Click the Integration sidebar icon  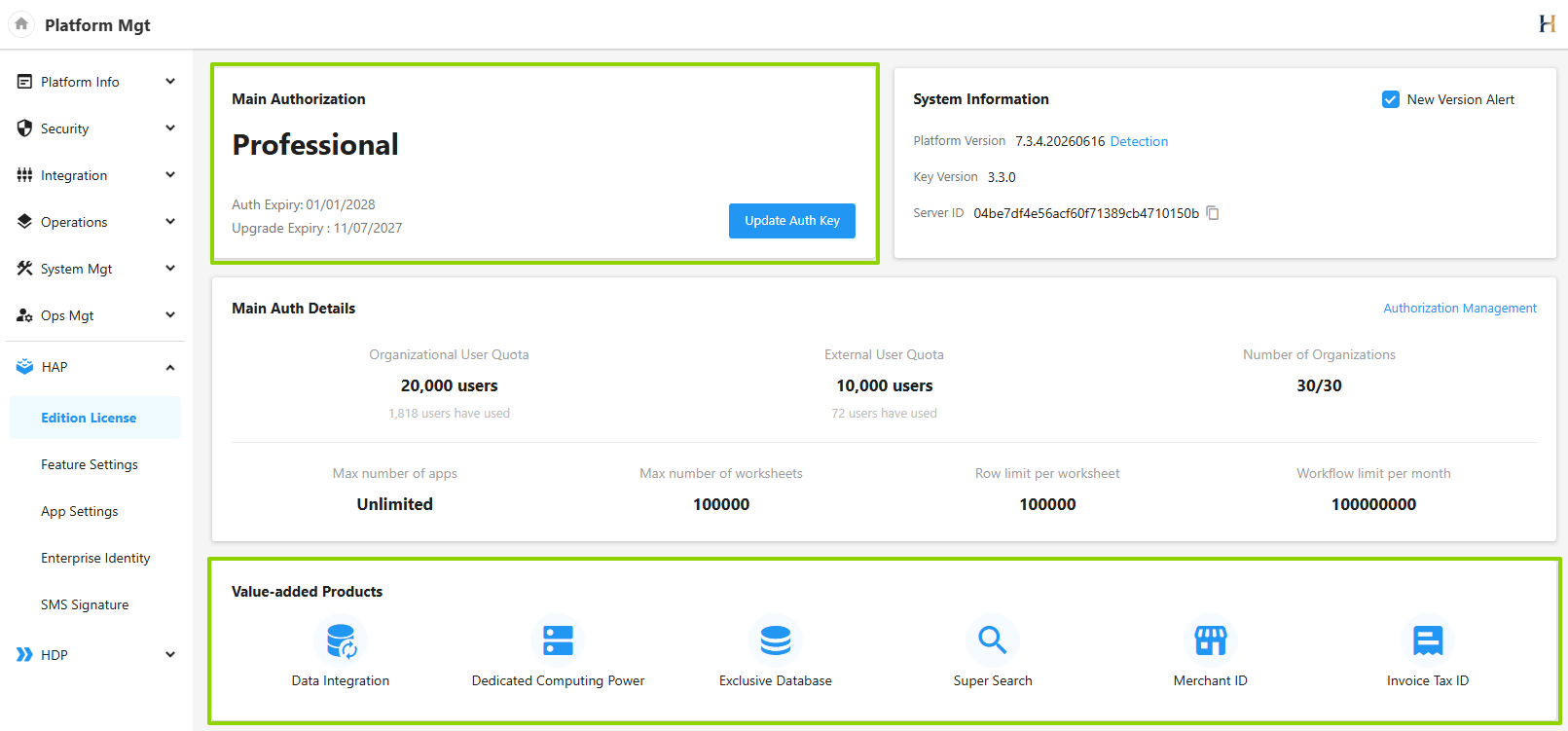click(x=24, y=175)
